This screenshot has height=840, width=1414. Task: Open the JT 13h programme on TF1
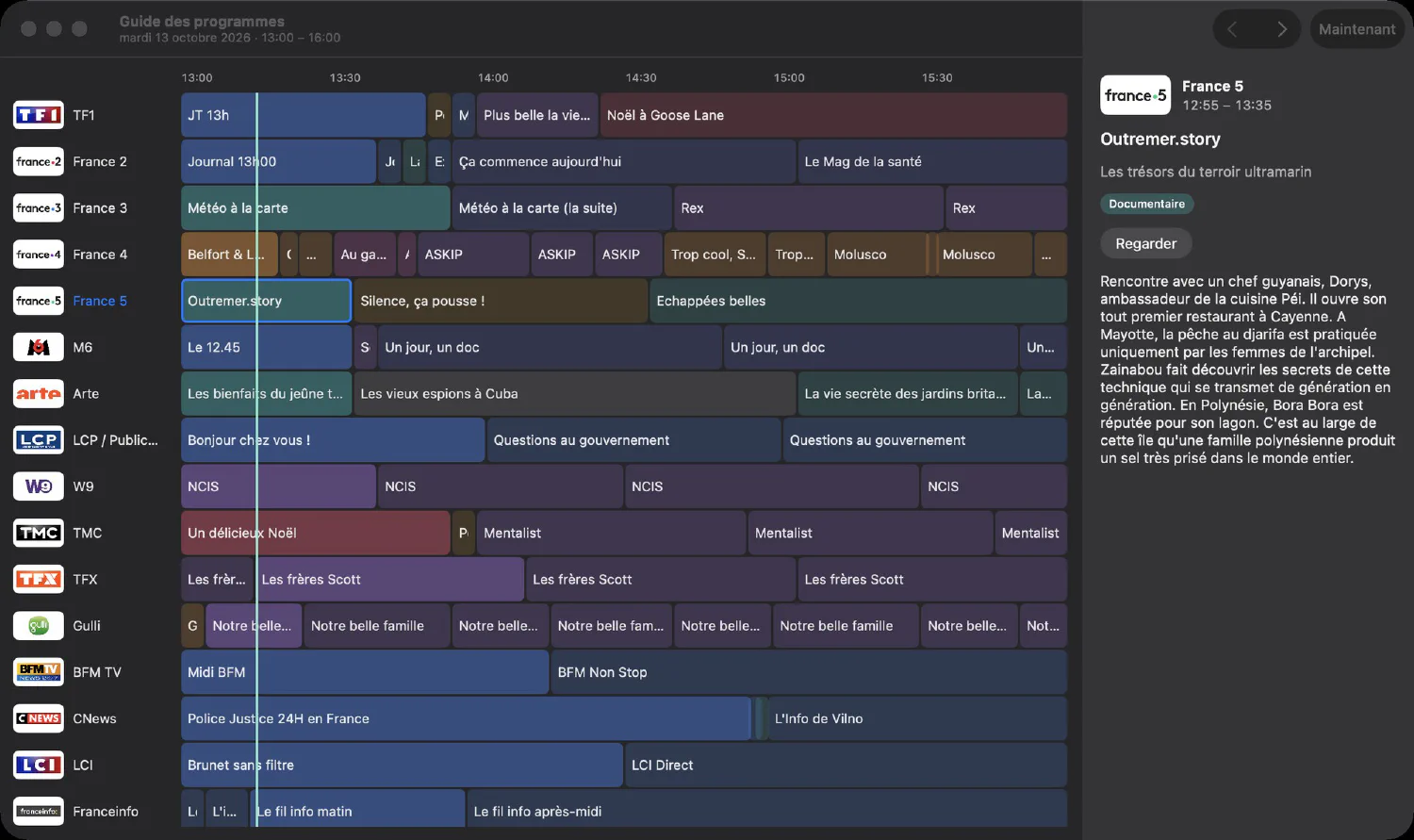(x=303, y=115)
